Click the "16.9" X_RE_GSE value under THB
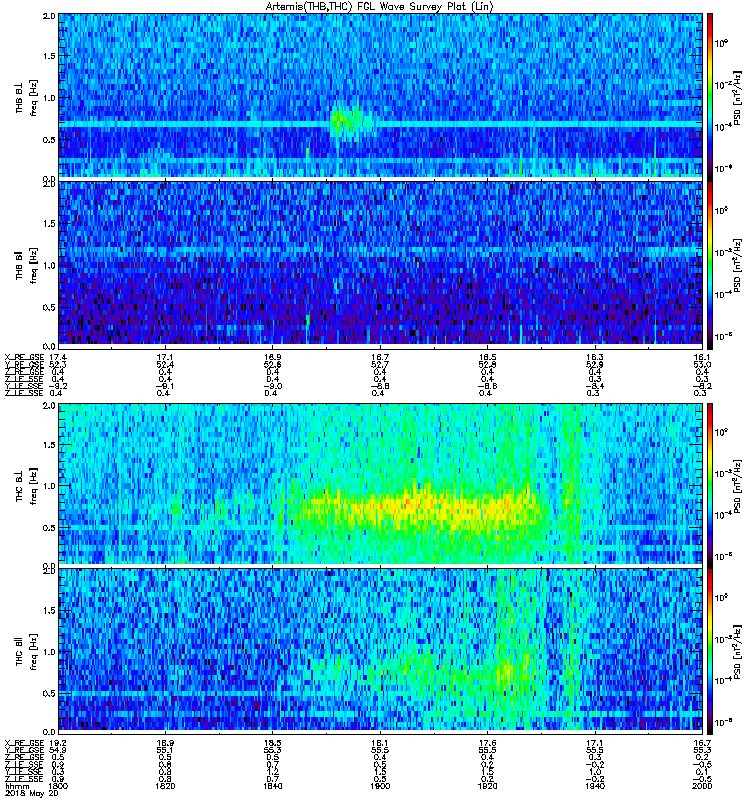750x800 pixels. pos(272,357)
